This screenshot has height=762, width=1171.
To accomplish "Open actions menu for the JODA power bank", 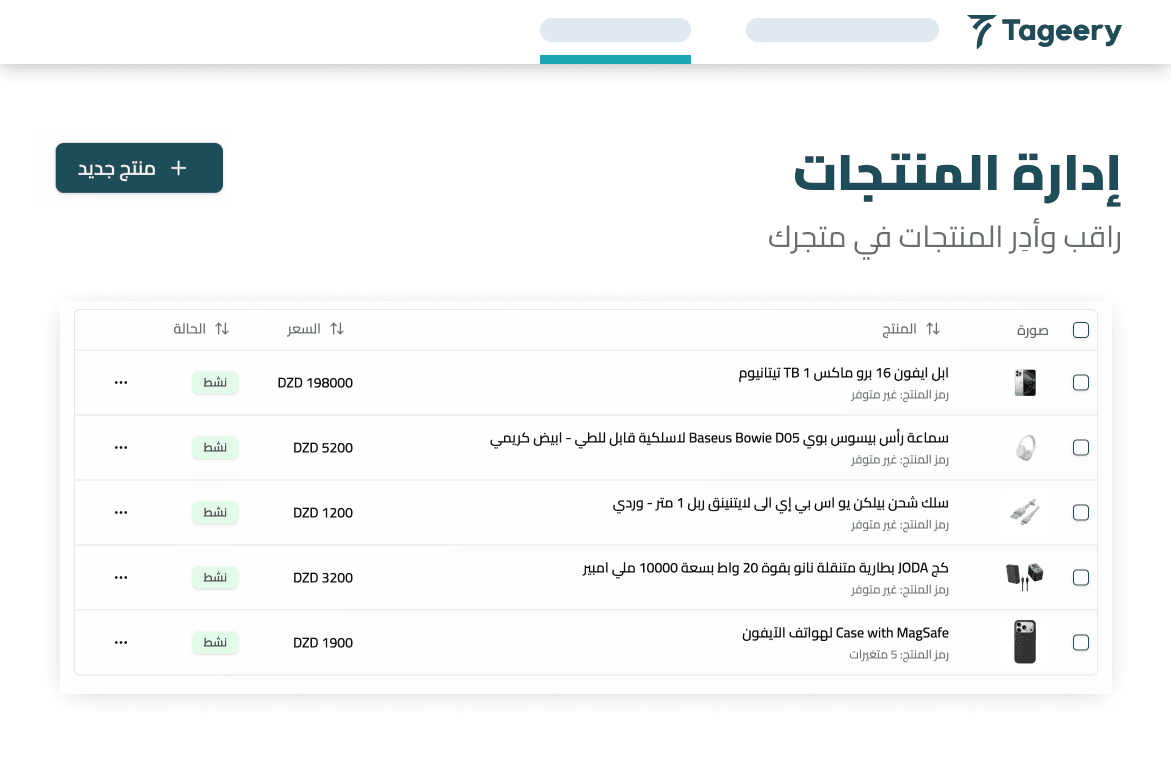I will pos(121,577).
